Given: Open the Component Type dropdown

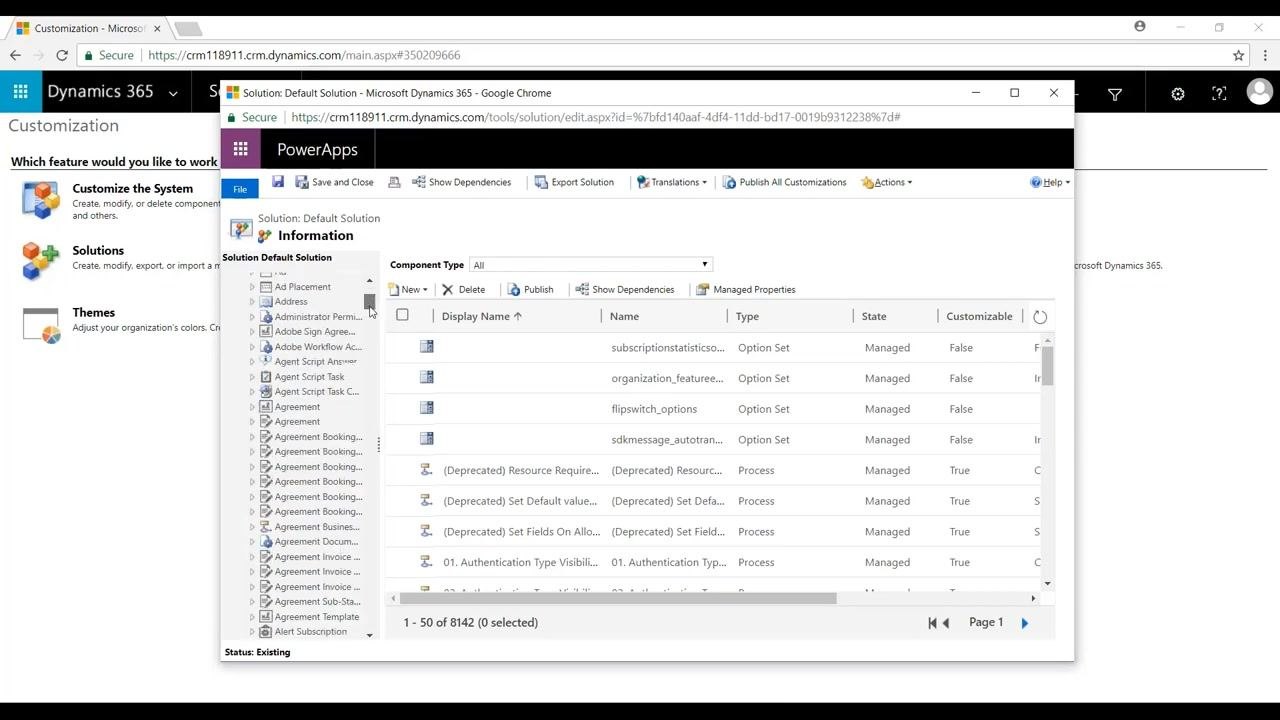Looking at the screenshot, I should click(590, 265).
